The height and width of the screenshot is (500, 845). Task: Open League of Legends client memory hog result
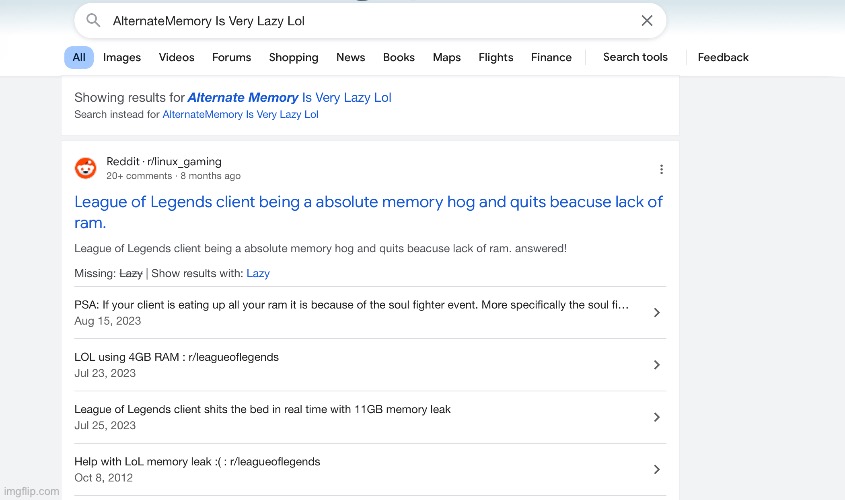369,212
